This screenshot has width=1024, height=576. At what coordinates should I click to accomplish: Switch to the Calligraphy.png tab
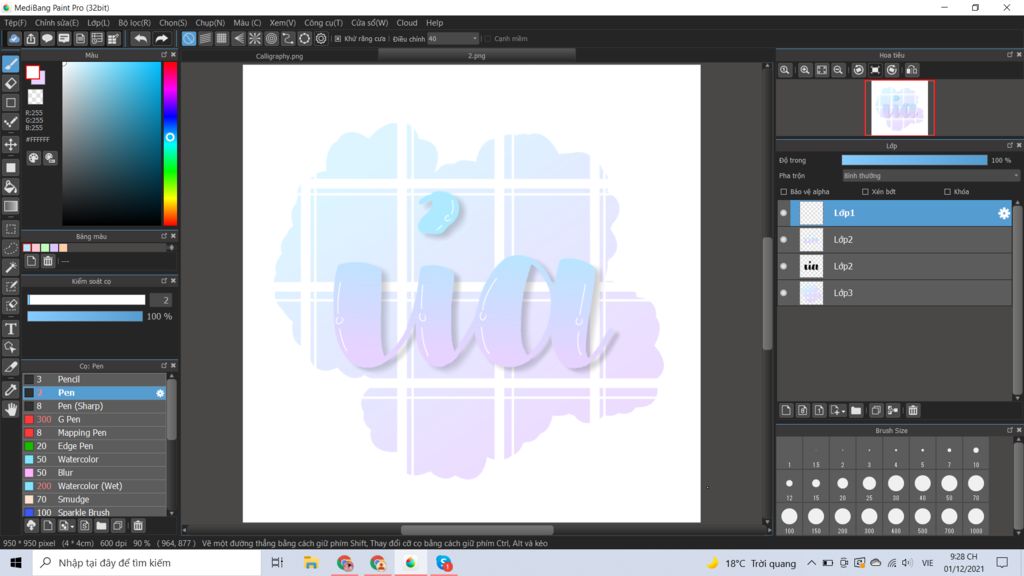(280, 56)
